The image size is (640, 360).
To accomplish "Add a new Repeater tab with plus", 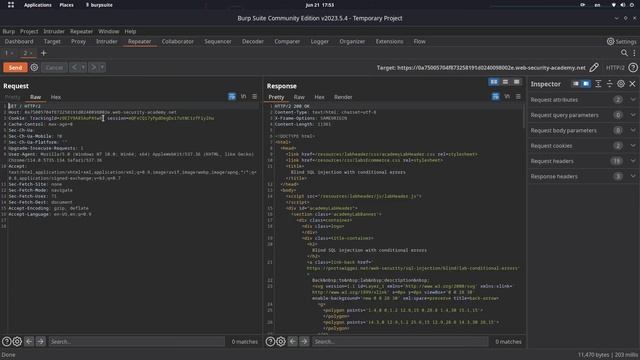I will click(44, 53).
